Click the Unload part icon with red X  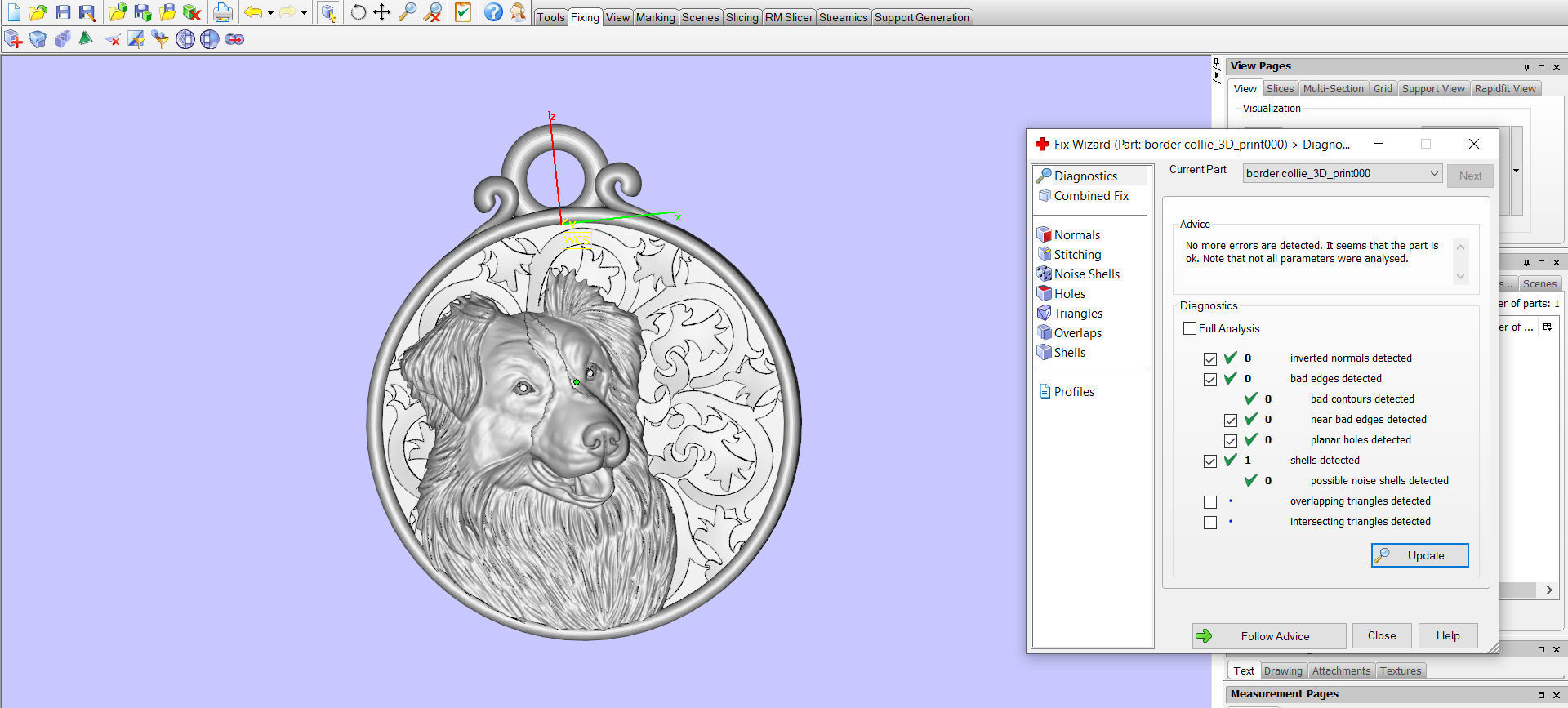pos(192,12)
